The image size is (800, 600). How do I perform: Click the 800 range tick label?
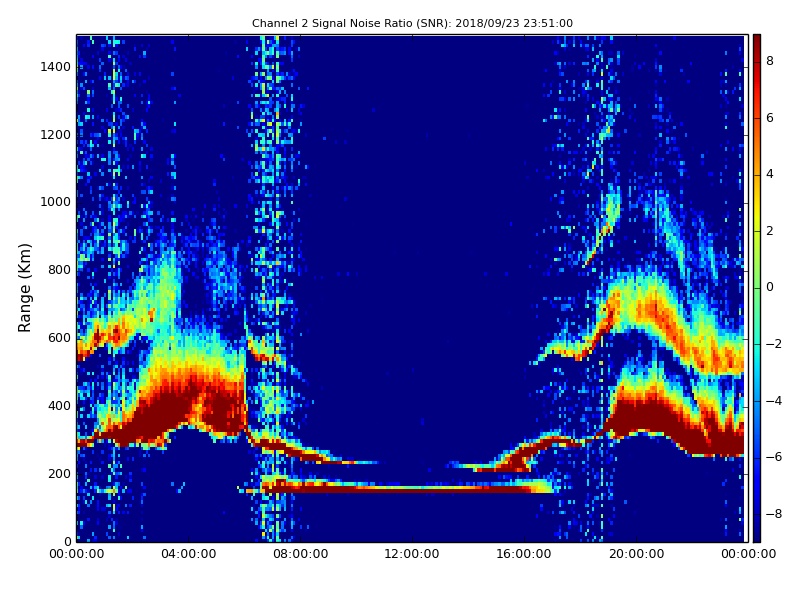coord(60,270)
